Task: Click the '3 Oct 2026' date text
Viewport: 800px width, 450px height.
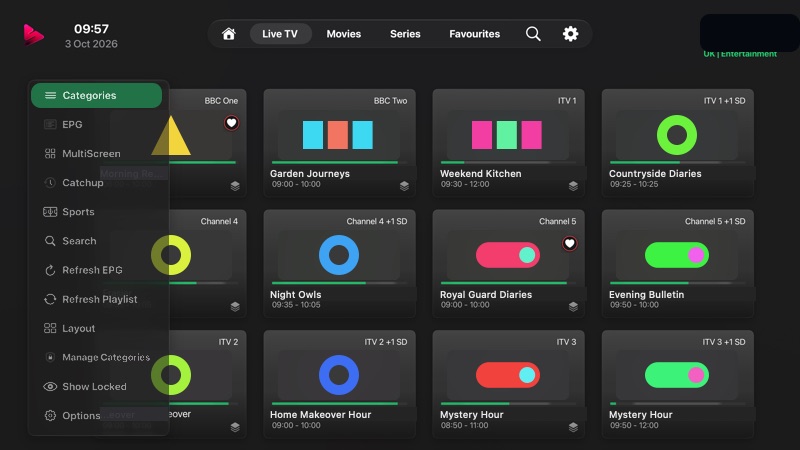Action: tap(91, 44)
